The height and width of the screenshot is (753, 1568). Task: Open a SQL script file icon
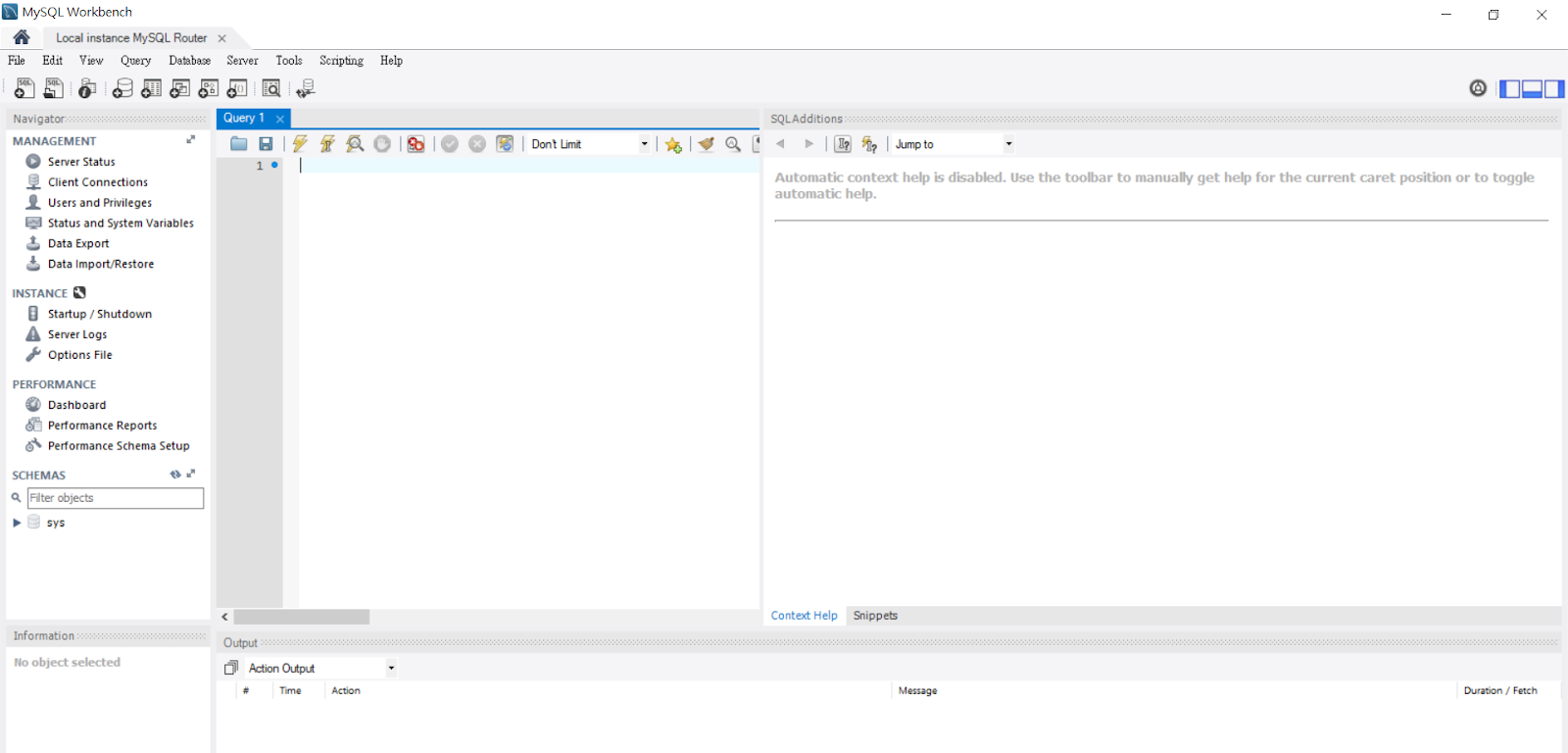coord(54,88)
